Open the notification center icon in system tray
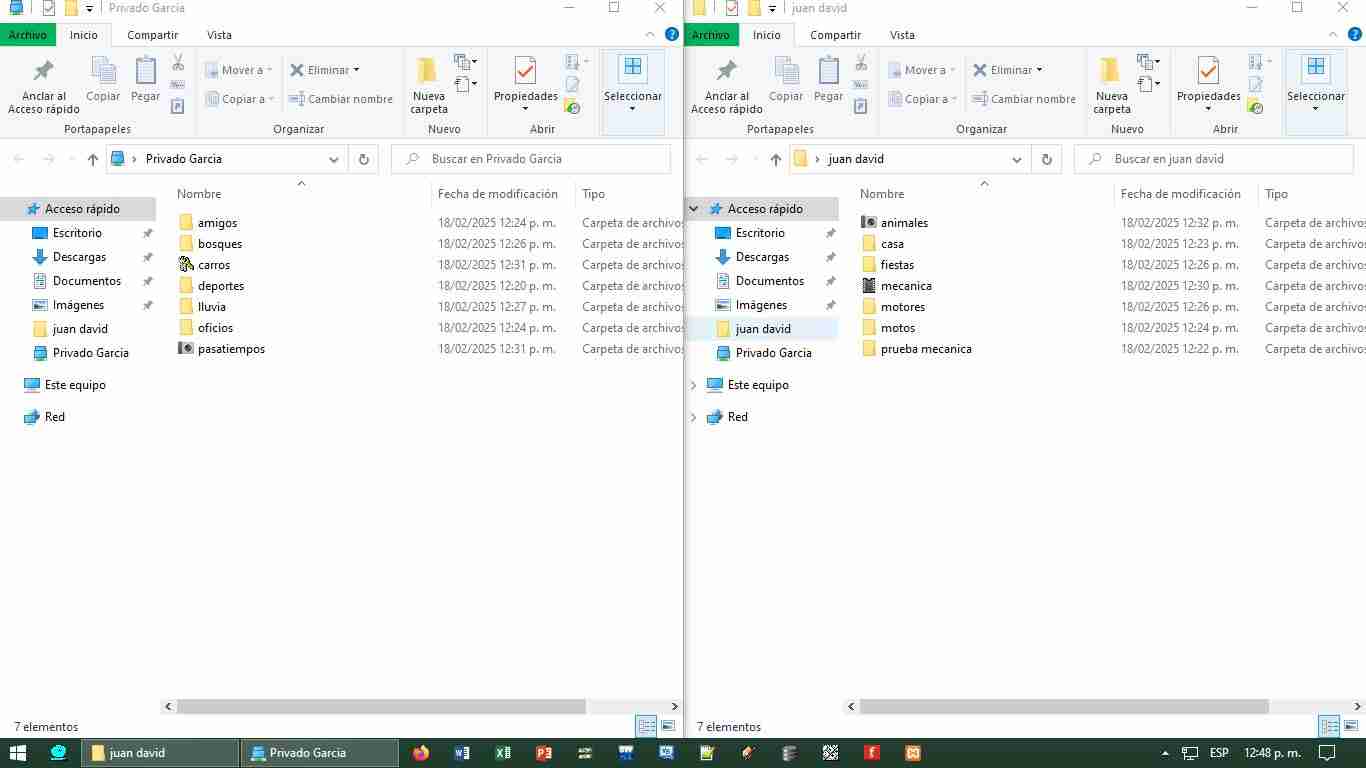 (x=1327, y=753)
